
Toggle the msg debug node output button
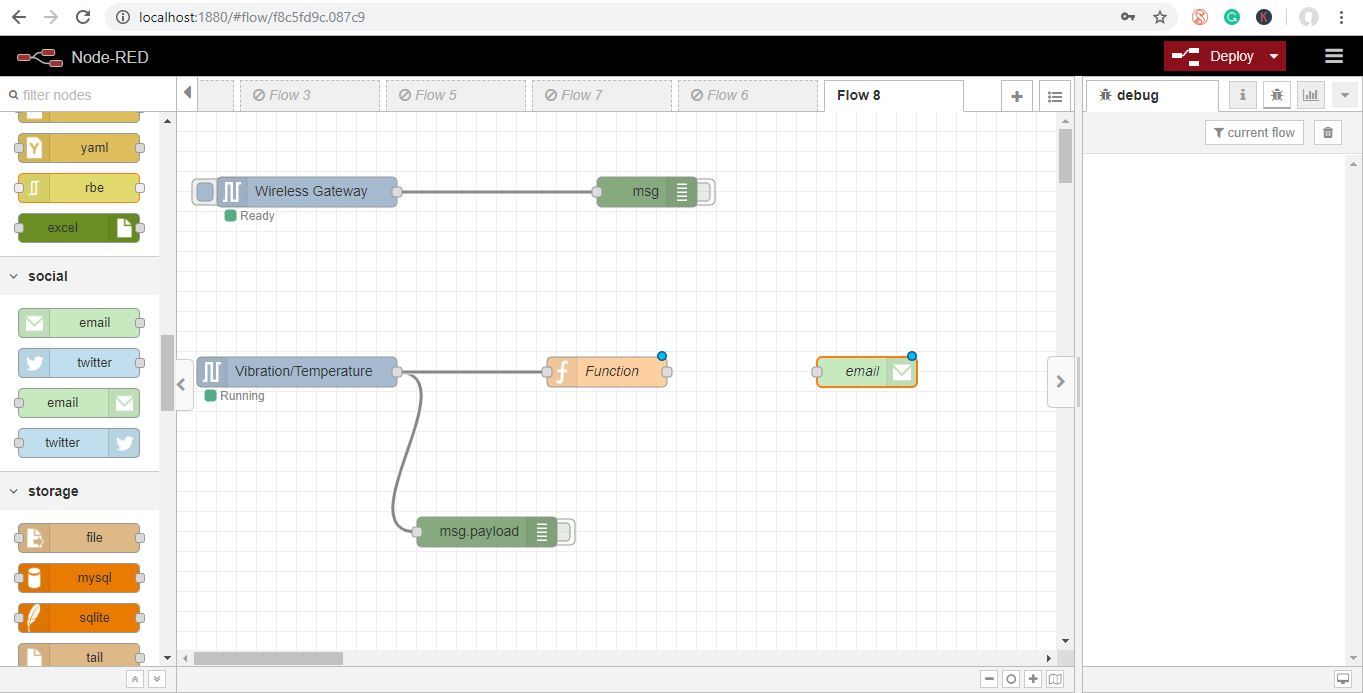pyautogui.click(x=705, y=192)
